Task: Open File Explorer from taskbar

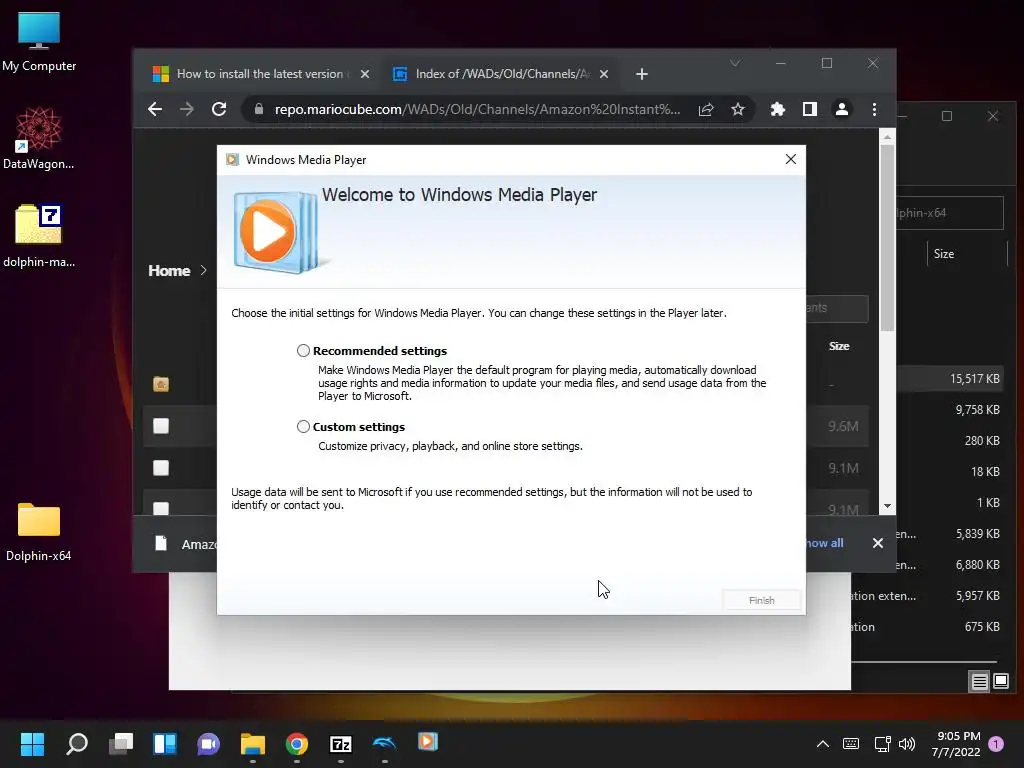Action: [253, 743]
